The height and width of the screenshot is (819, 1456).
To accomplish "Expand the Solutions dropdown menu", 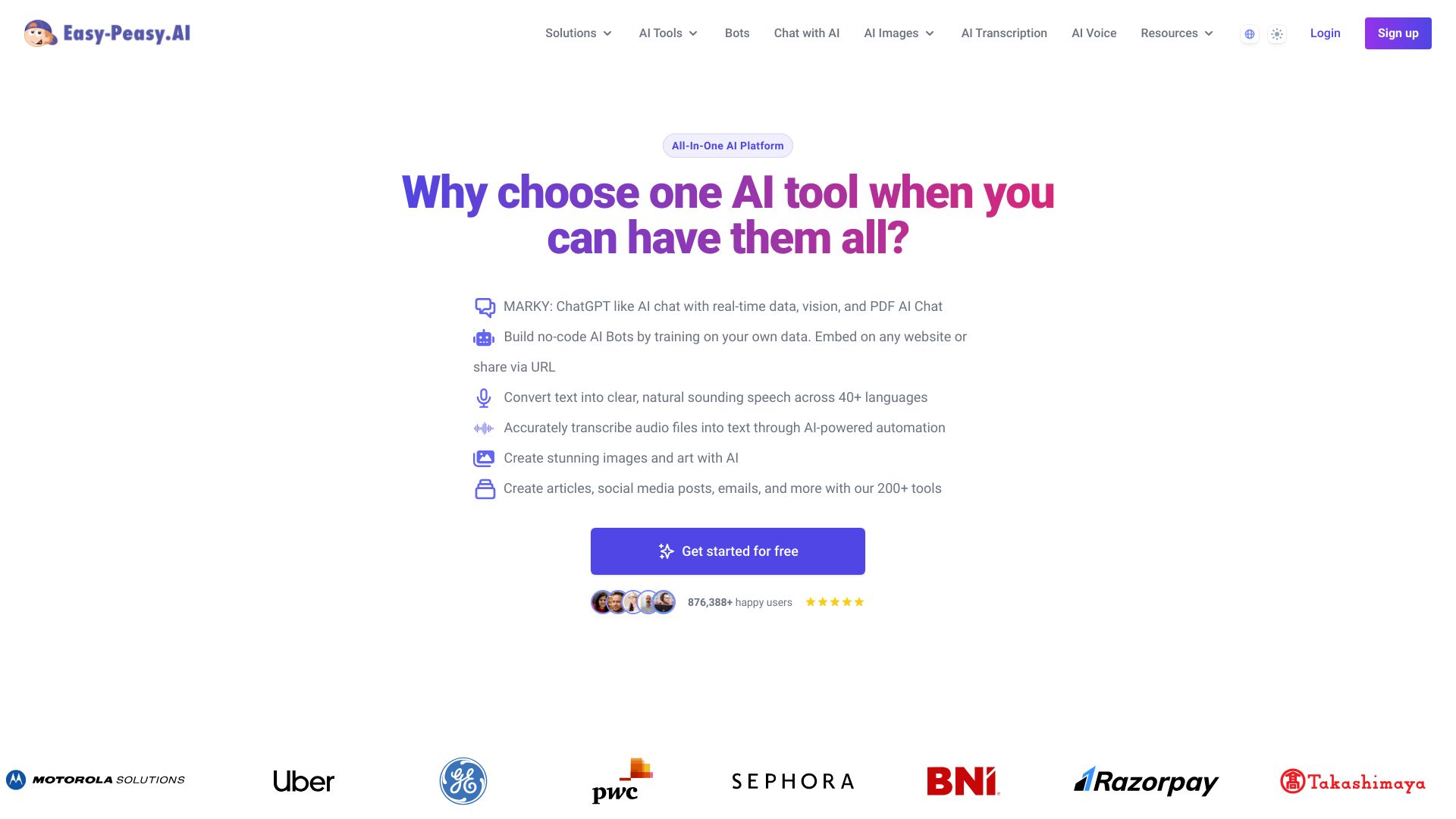I will tap(579, 33).
